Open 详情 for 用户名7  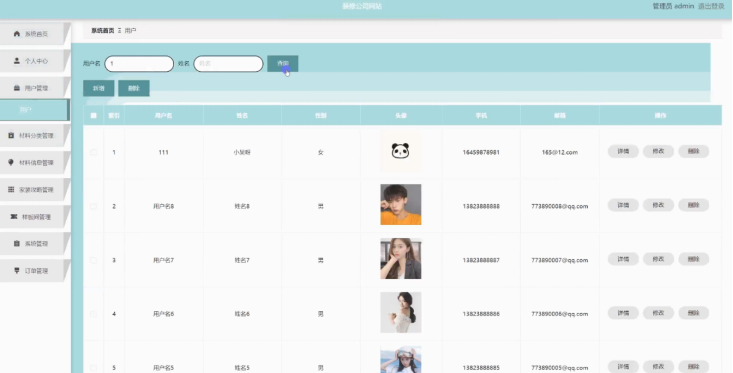click(x=623, y=259)
